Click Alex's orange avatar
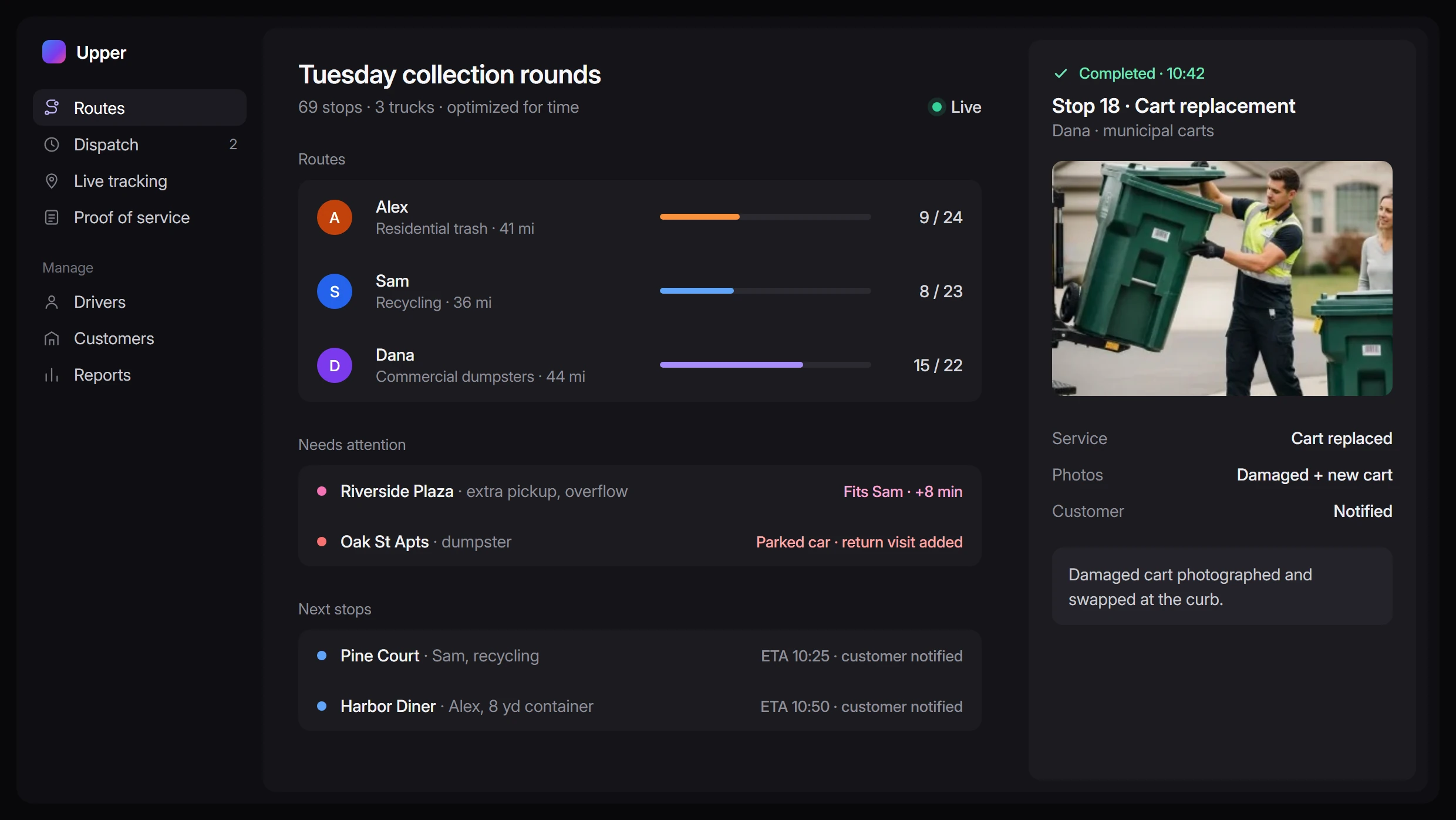1456x820 pixels. tap(335, 217)
